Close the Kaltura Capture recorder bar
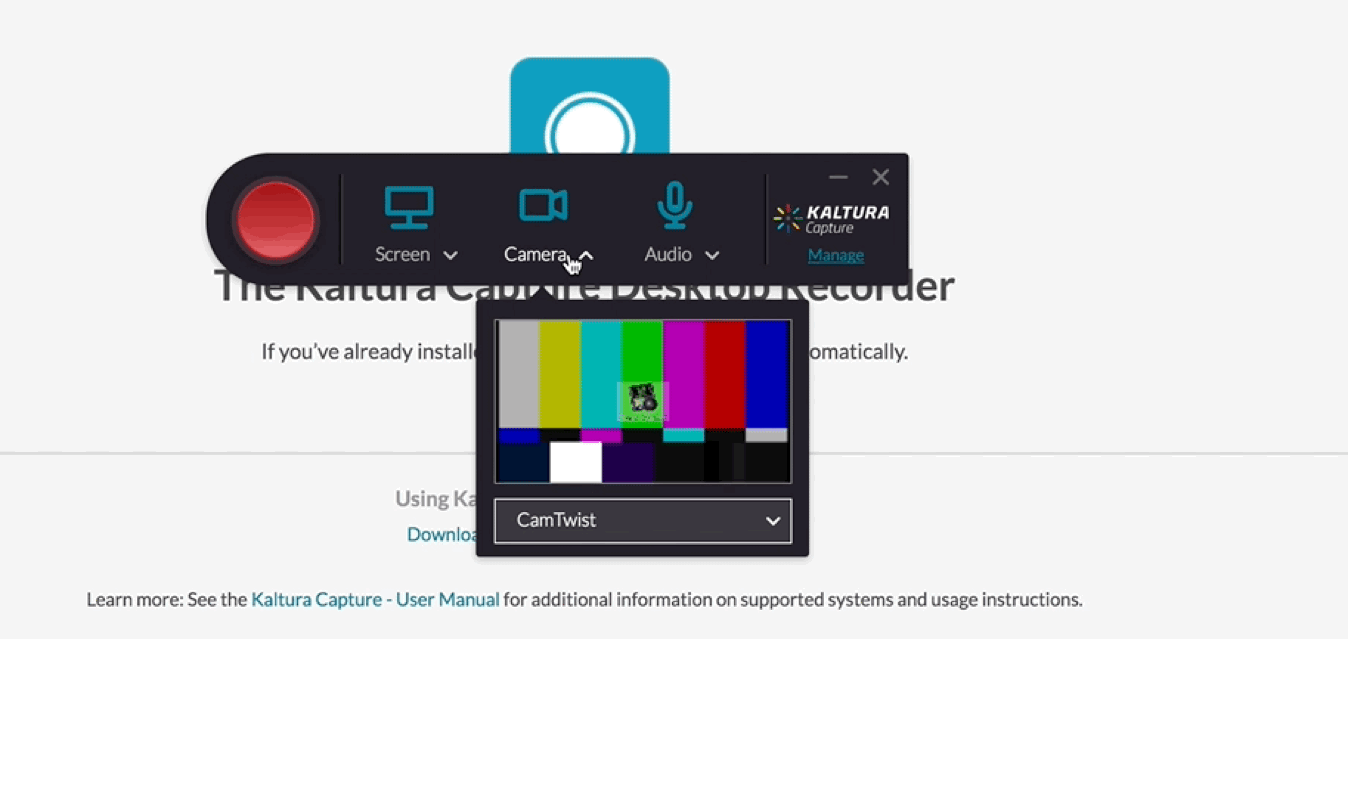Screen dimensions: 1348x800 (x=880, y=177)
